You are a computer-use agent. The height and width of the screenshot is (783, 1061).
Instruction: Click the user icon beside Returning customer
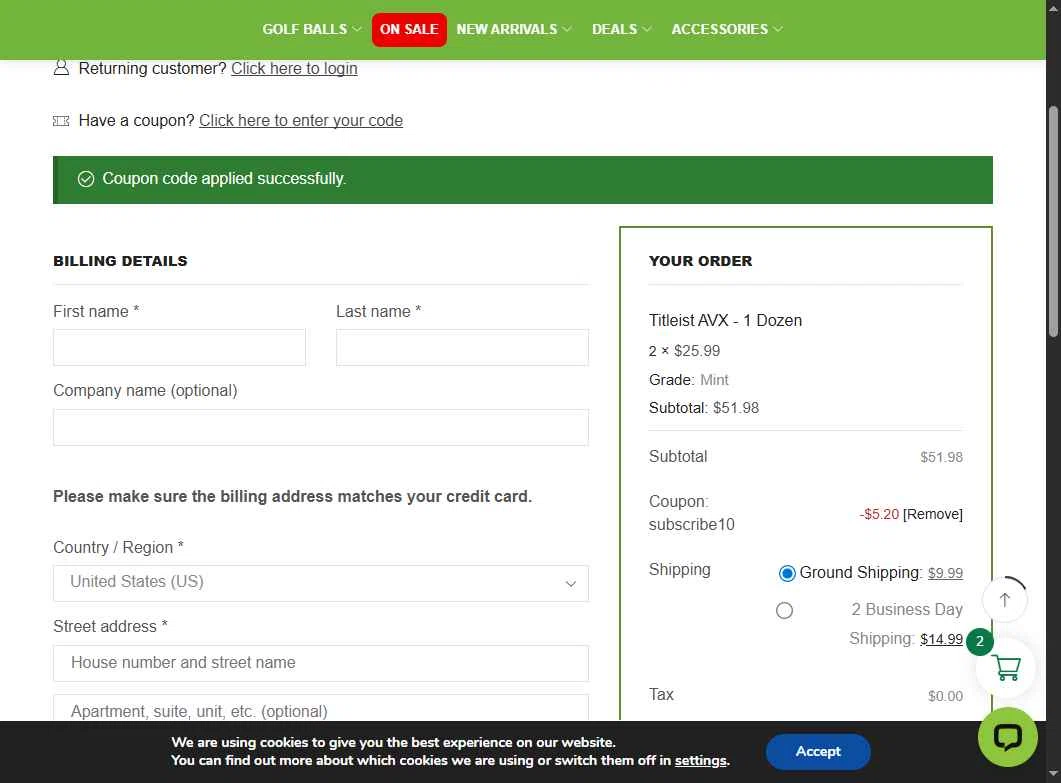(x=61, y=68)
